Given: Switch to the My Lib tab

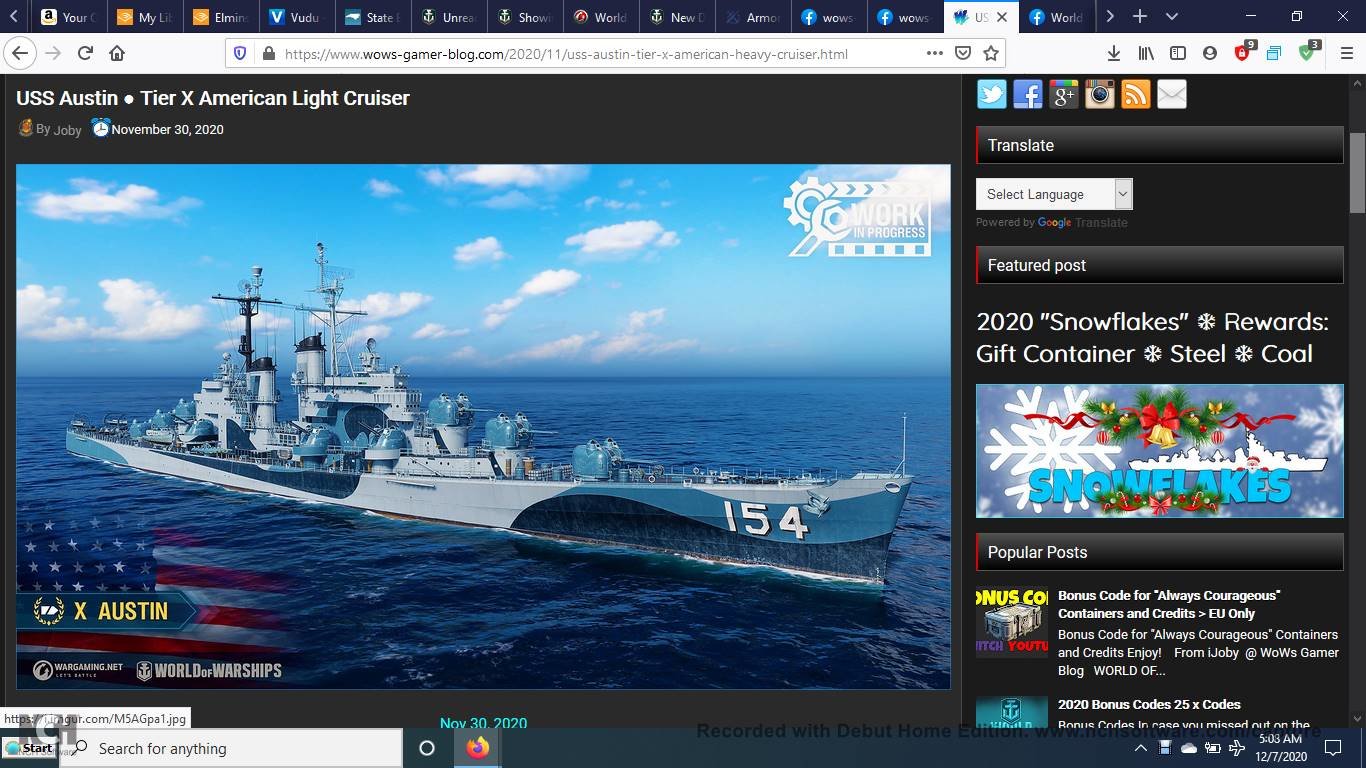Looking at the screenshot, I should click(144, 17).
